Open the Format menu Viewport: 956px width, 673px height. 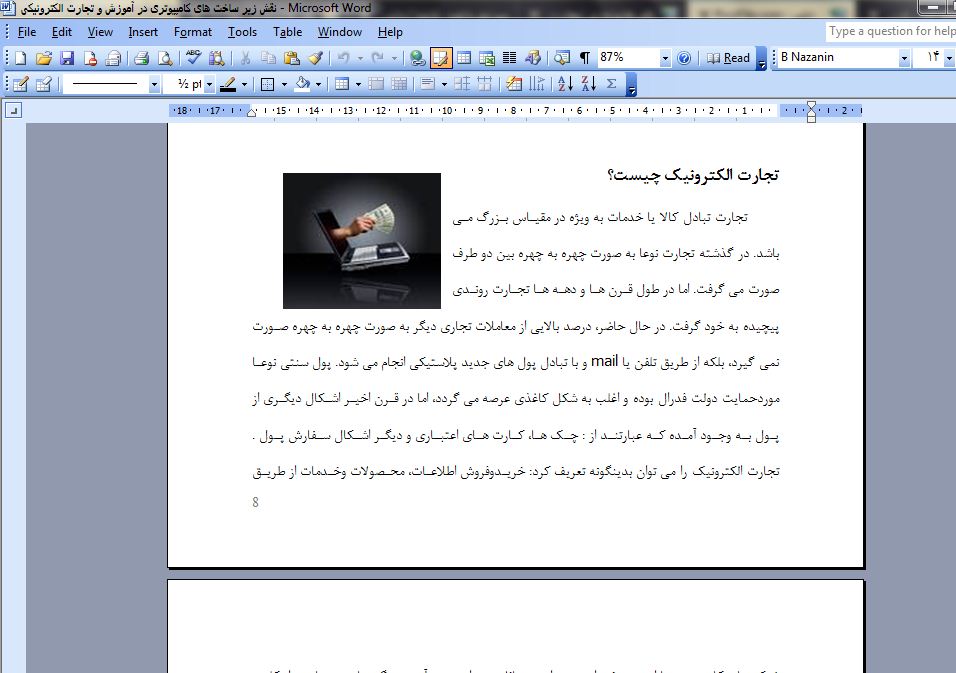(193, 32)
